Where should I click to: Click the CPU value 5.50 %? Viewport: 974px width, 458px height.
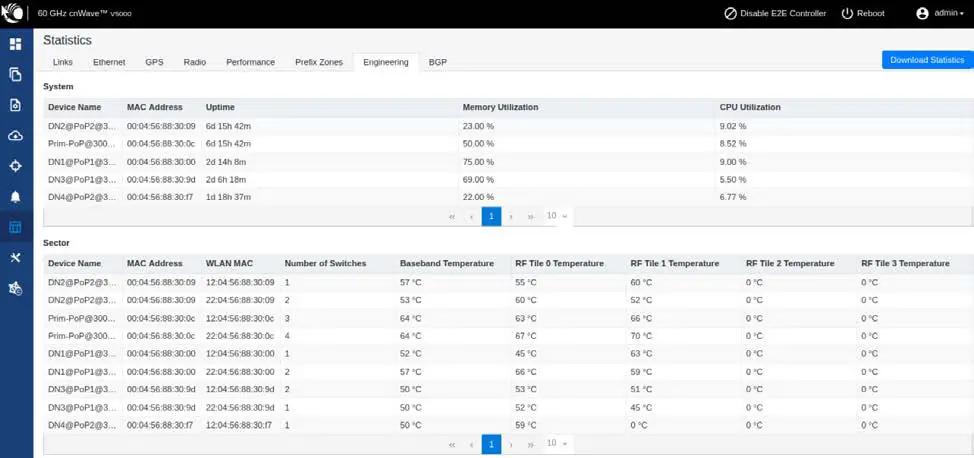(733, 180)
